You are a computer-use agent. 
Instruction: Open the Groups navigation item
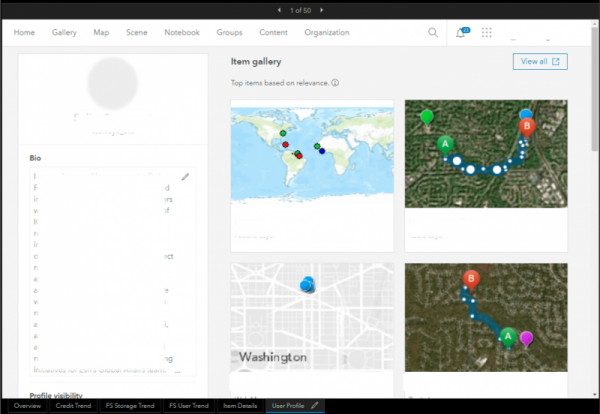pos(229,33)
